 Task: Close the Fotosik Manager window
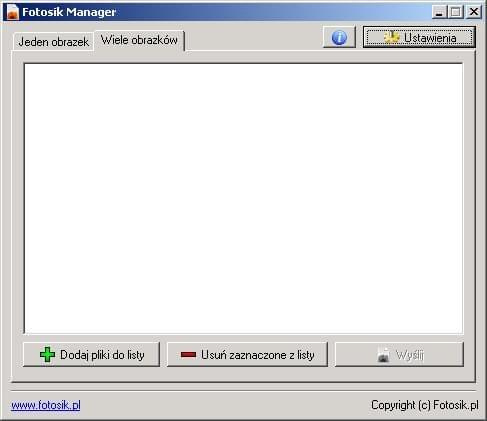(474, 12)
